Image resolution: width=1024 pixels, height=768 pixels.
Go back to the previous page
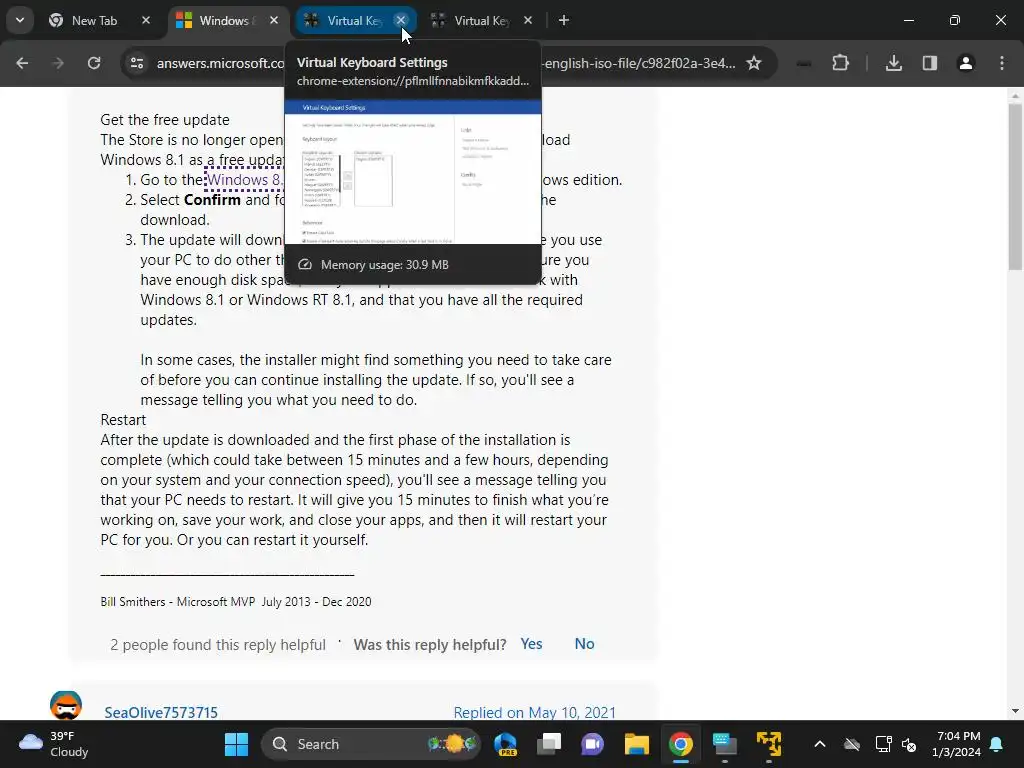click(x=22, y=63)
